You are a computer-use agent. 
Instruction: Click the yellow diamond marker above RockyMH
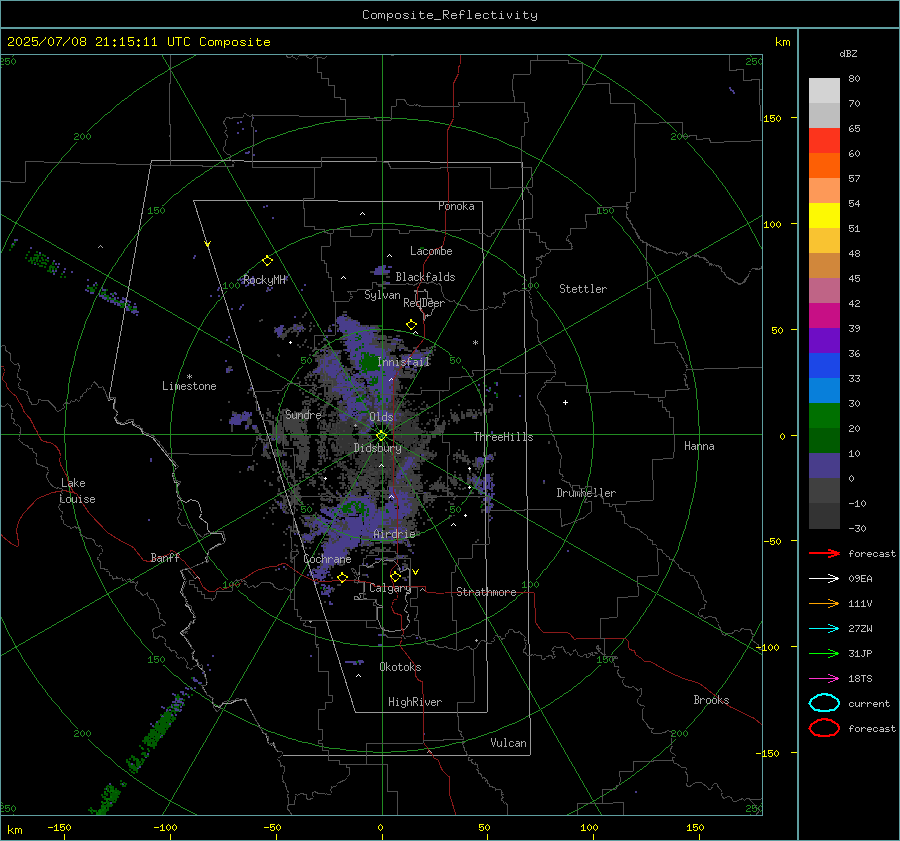[267, 261]
